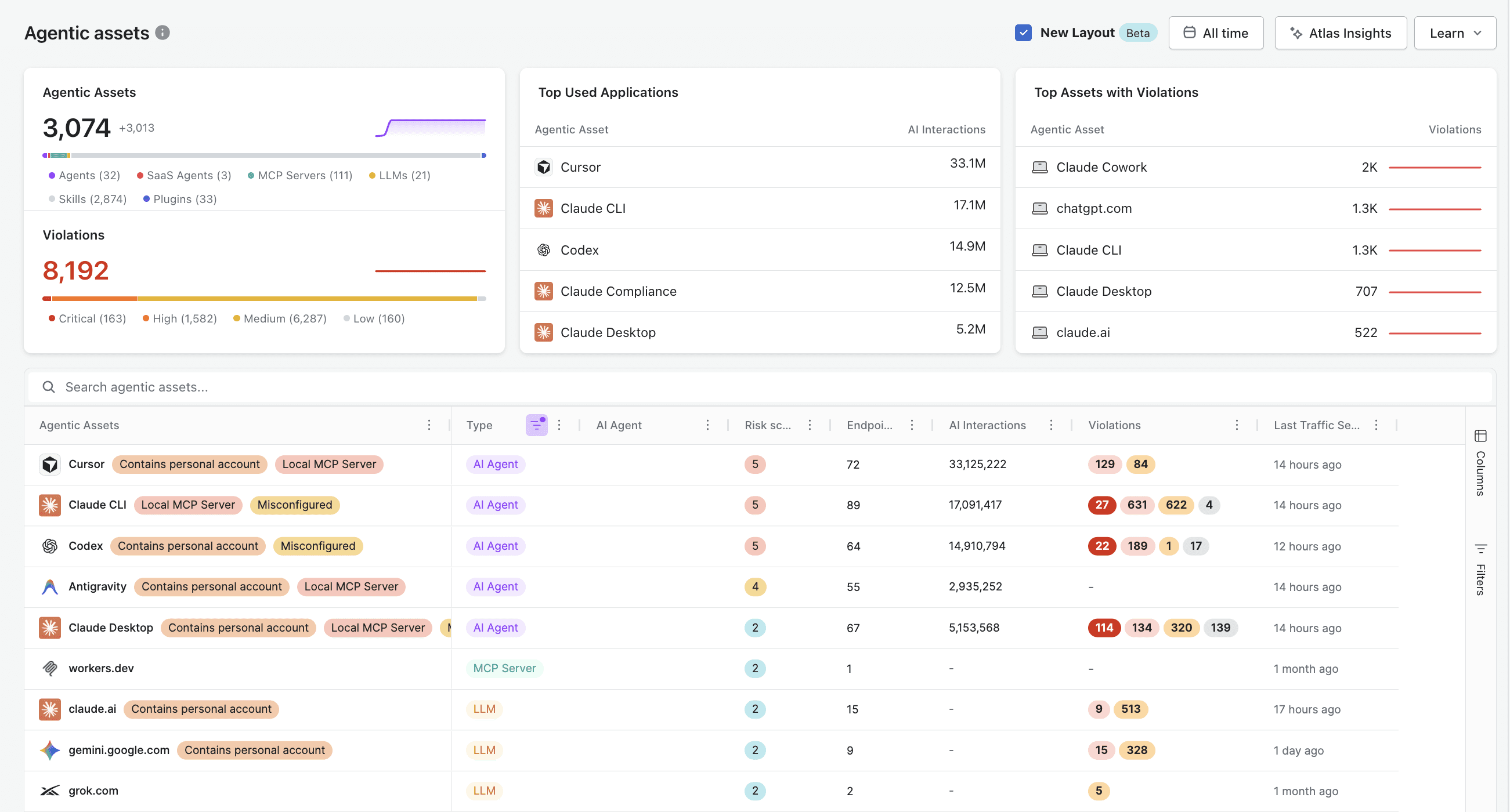Click the gemini.google.com icon
1510x812 pixels.
pyautogui.click(x=50, y=750)
